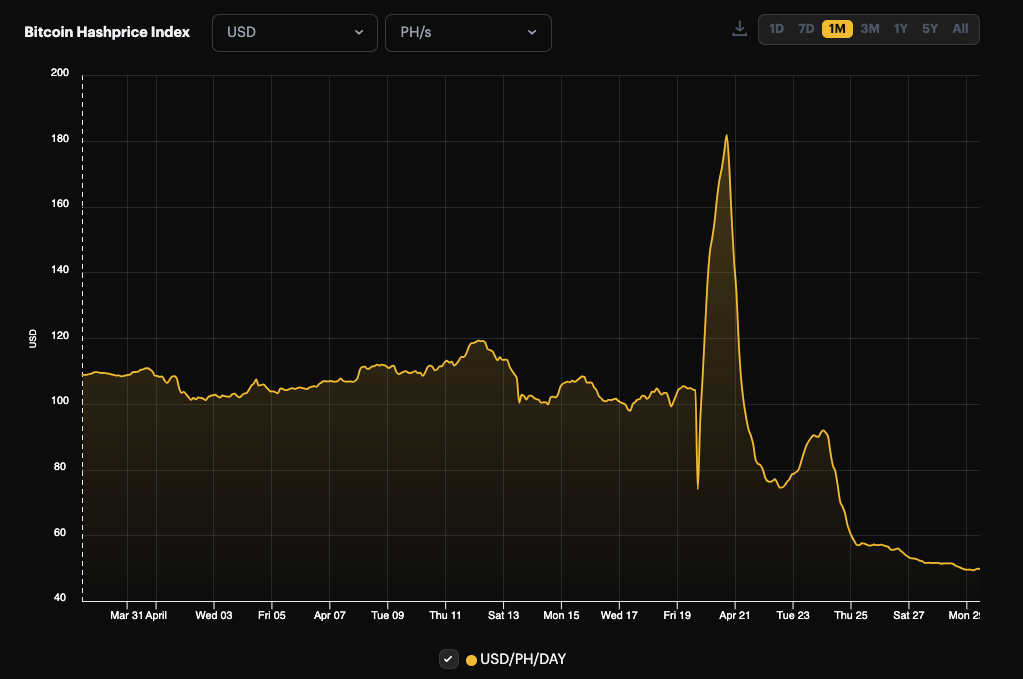Image resolution: width=1023 pixels, height=679 pixels.
Task: Click the Apr 21 x-axis label
Action: (735, 615)
